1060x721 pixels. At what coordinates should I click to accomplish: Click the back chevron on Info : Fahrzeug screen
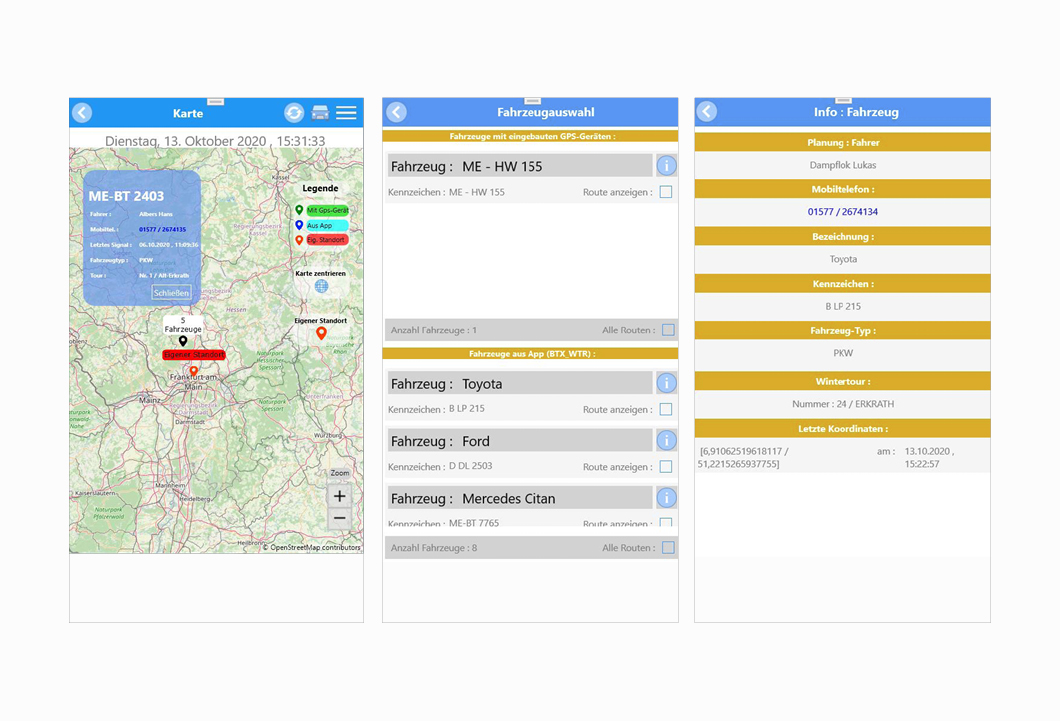coord(706,112)
